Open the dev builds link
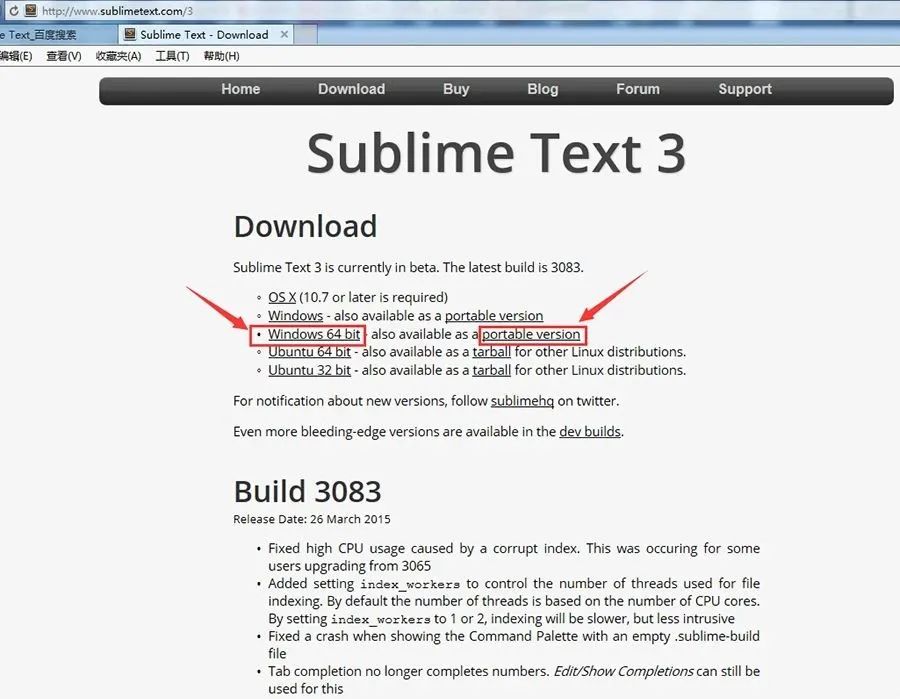 590,431
